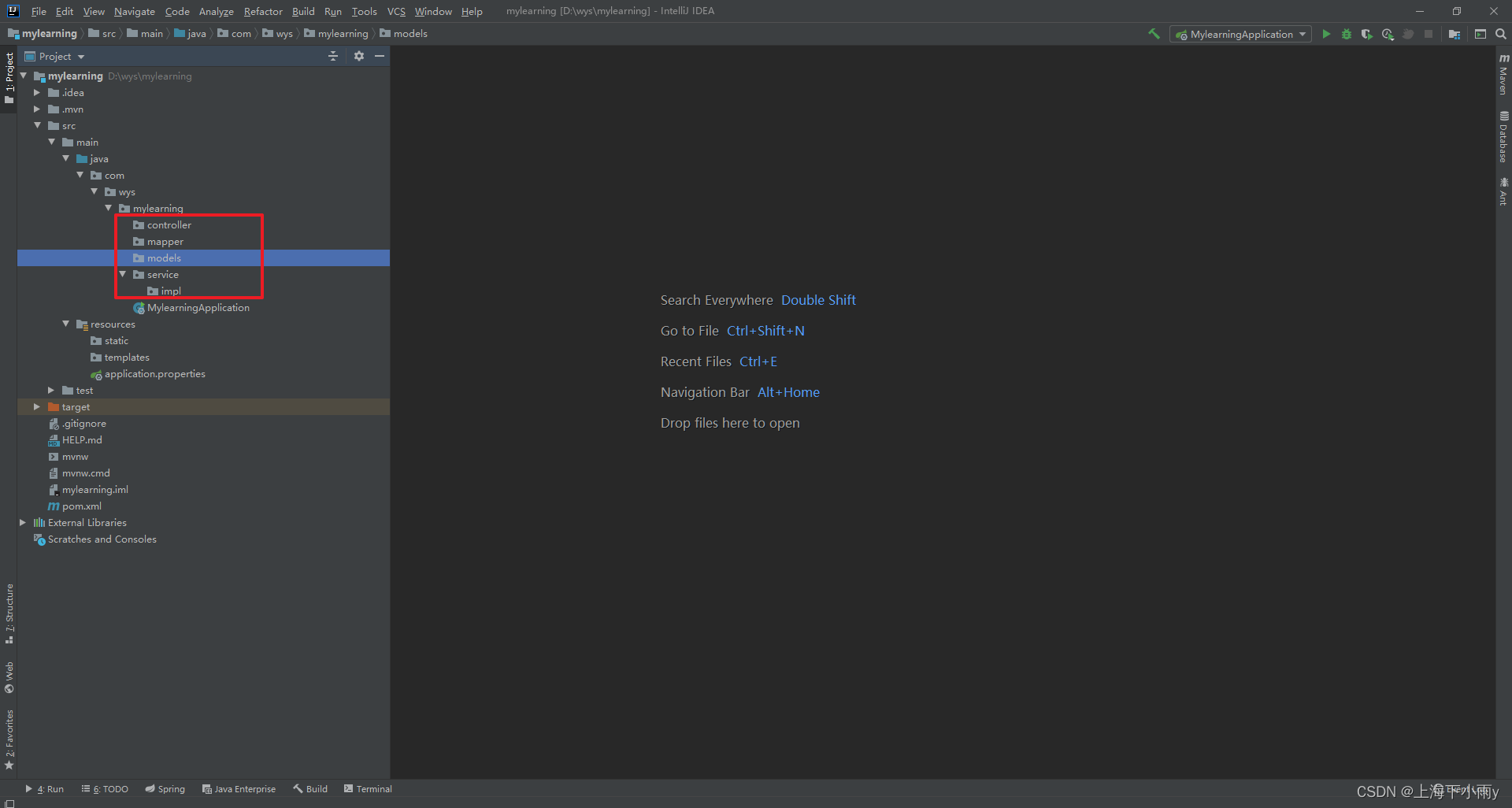This screenshot has width=1512, height=808.
Task: Select the HELP.md file
Action: point(75,440)
